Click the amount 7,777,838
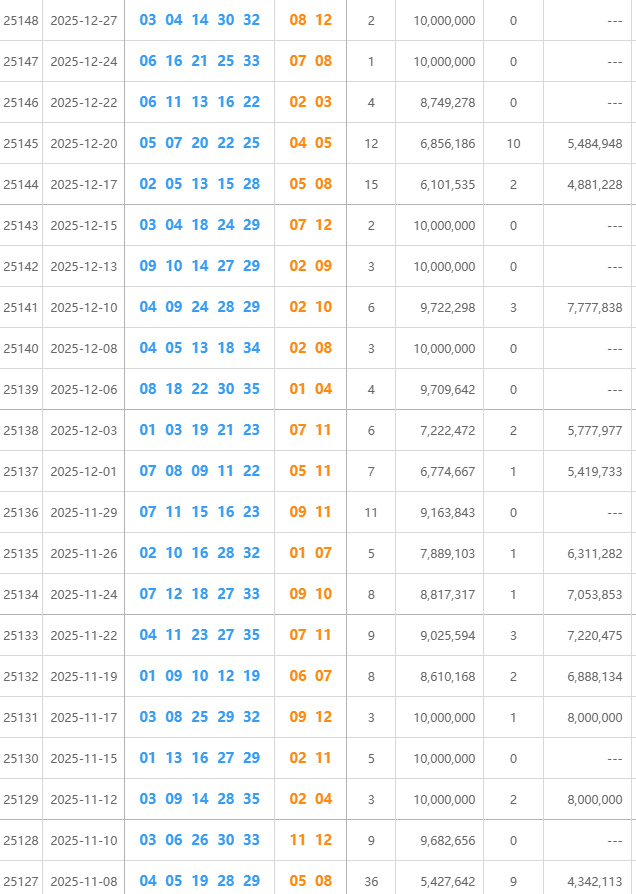This screenshot has height=894, width=636. click(594, 307)
